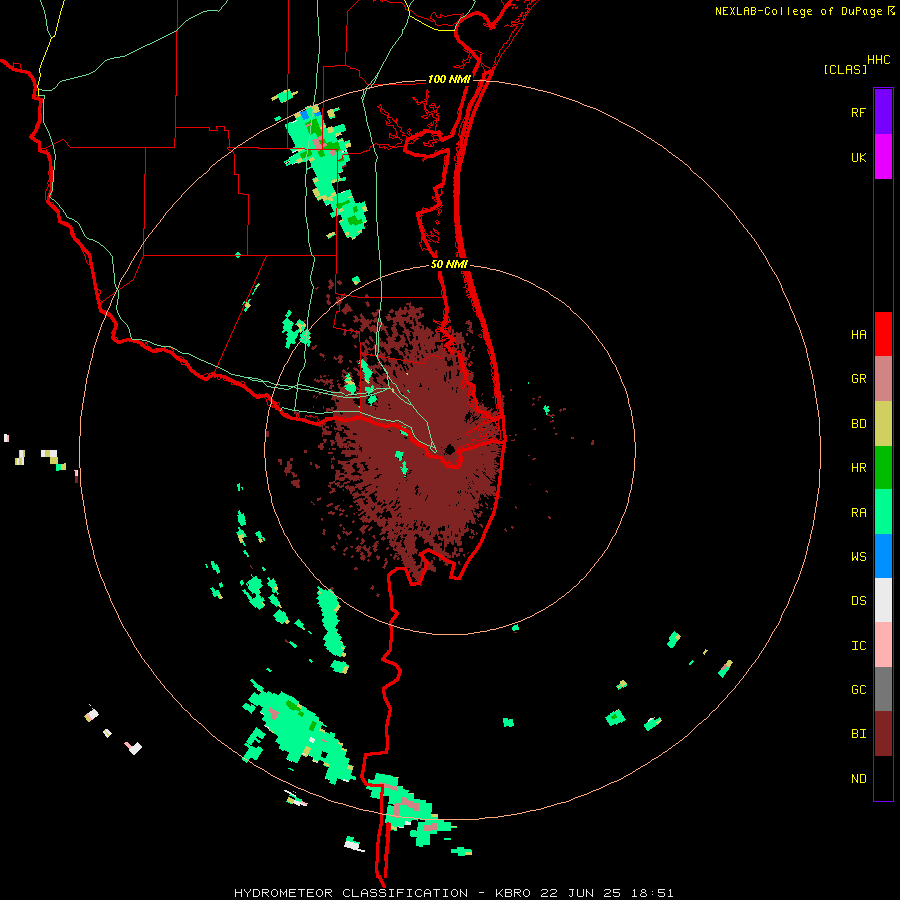Click the WS legend label
The width and height of the screenshot is (900, 900).
(x=858, y=557)
